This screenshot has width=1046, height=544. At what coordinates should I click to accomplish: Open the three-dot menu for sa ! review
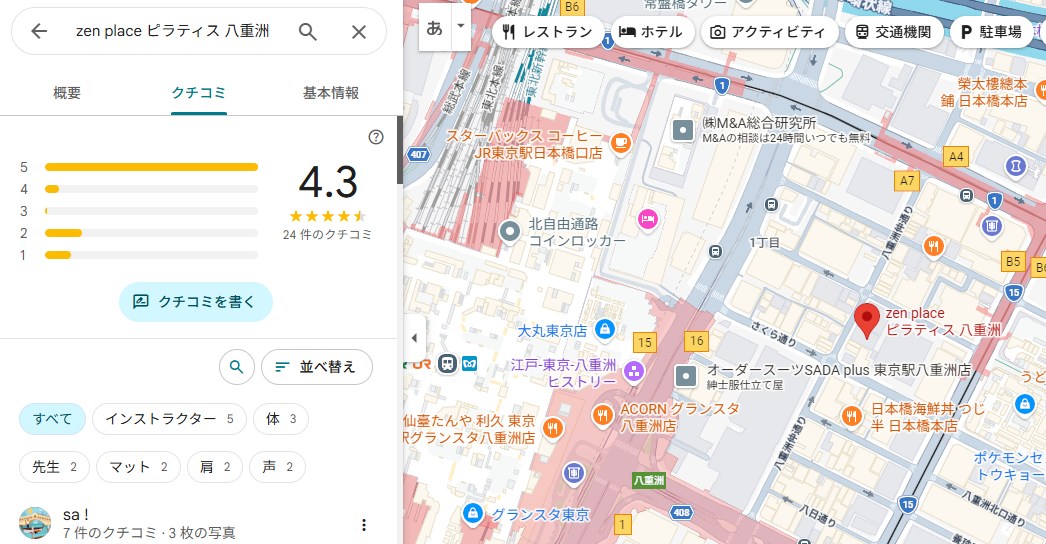[364, 525]
